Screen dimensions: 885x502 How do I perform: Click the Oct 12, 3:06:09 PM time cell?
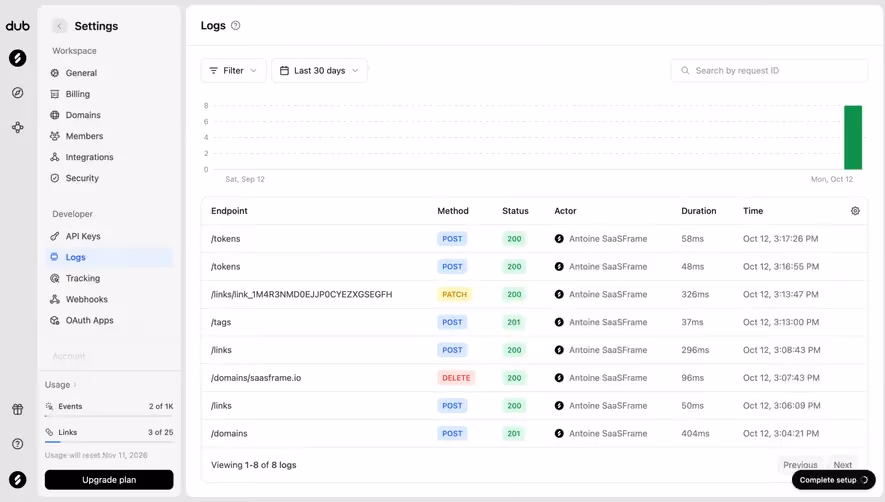(x=782, y=405)
